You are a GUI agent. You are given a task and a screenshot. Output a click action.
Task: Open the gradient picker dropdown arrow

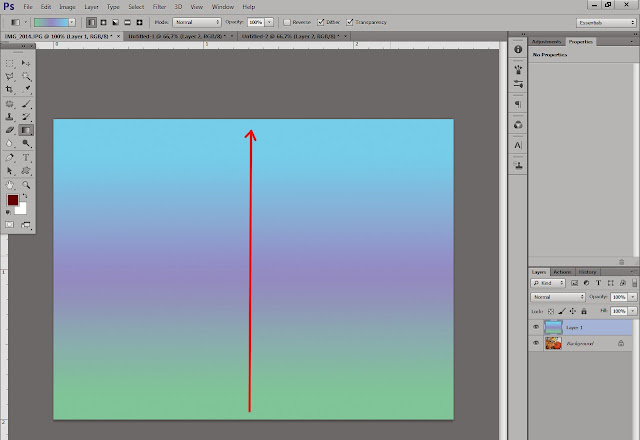click(x=72, y=22)
